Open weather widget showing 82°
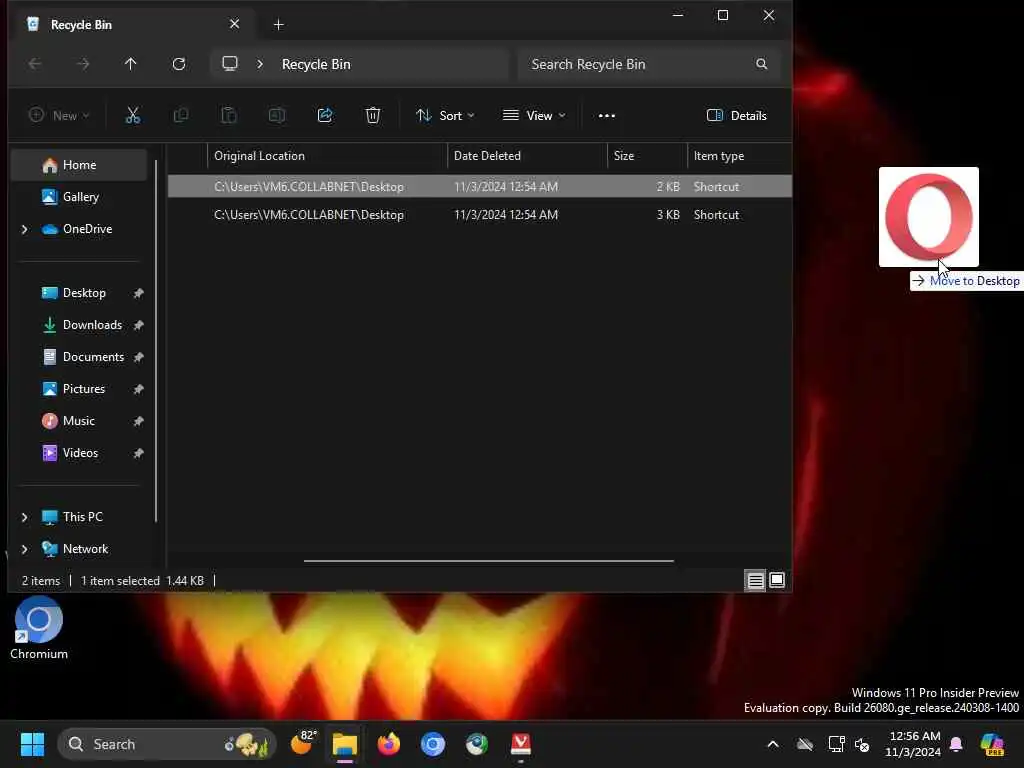This screenshot has height=768, width=1024. click(x=302, y=743)
